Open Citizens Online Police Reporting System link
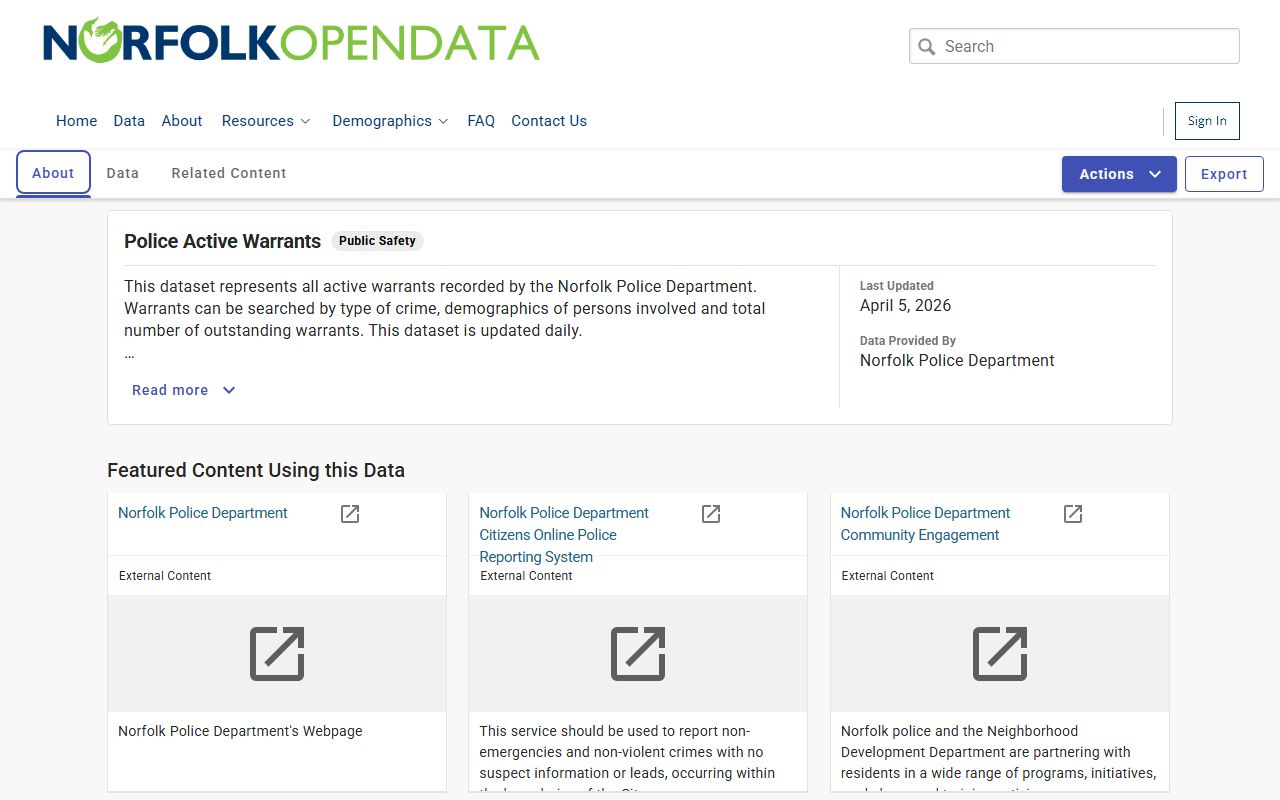1280x800 pixels. pyautogui.click(x=564, y=535)
